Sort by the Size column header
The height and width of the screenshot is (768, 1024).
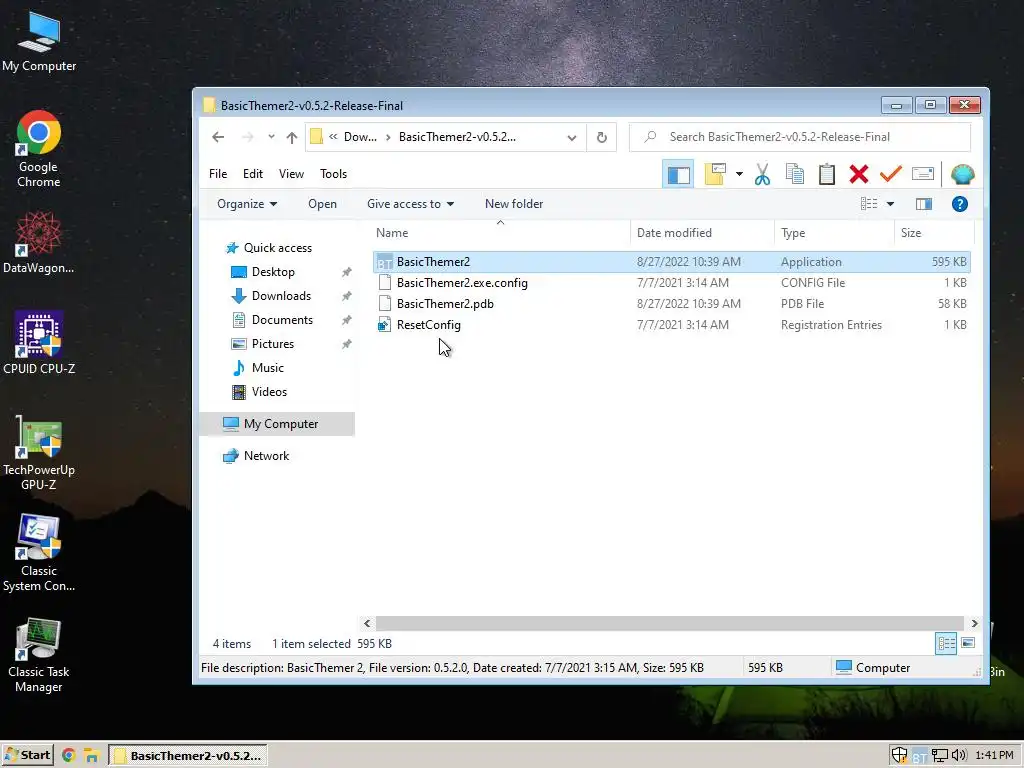(934, 232)
